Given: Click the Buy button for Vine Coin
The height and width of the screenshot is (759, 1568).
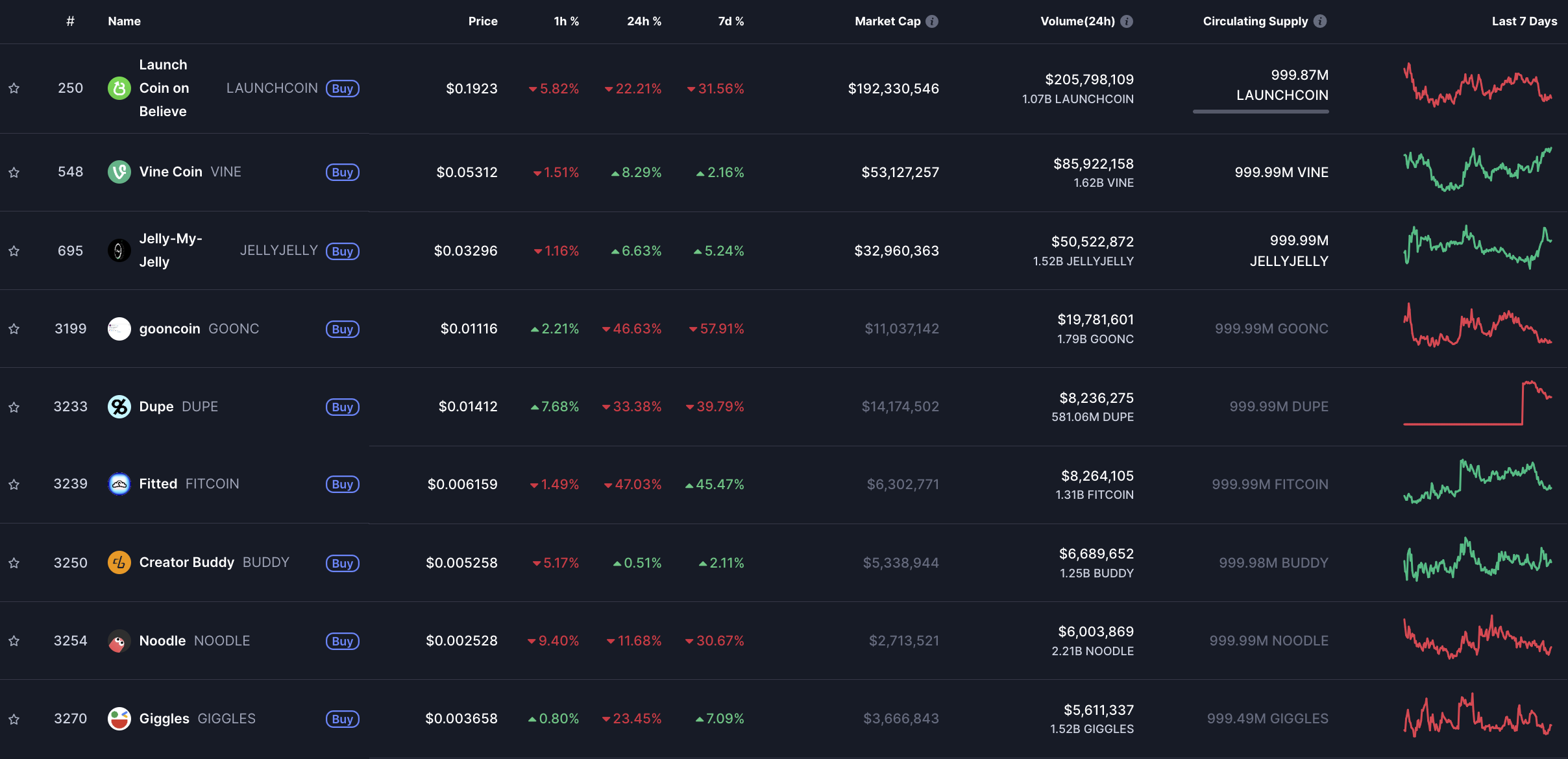Looking at the screenshot, I should coord(342,173).
